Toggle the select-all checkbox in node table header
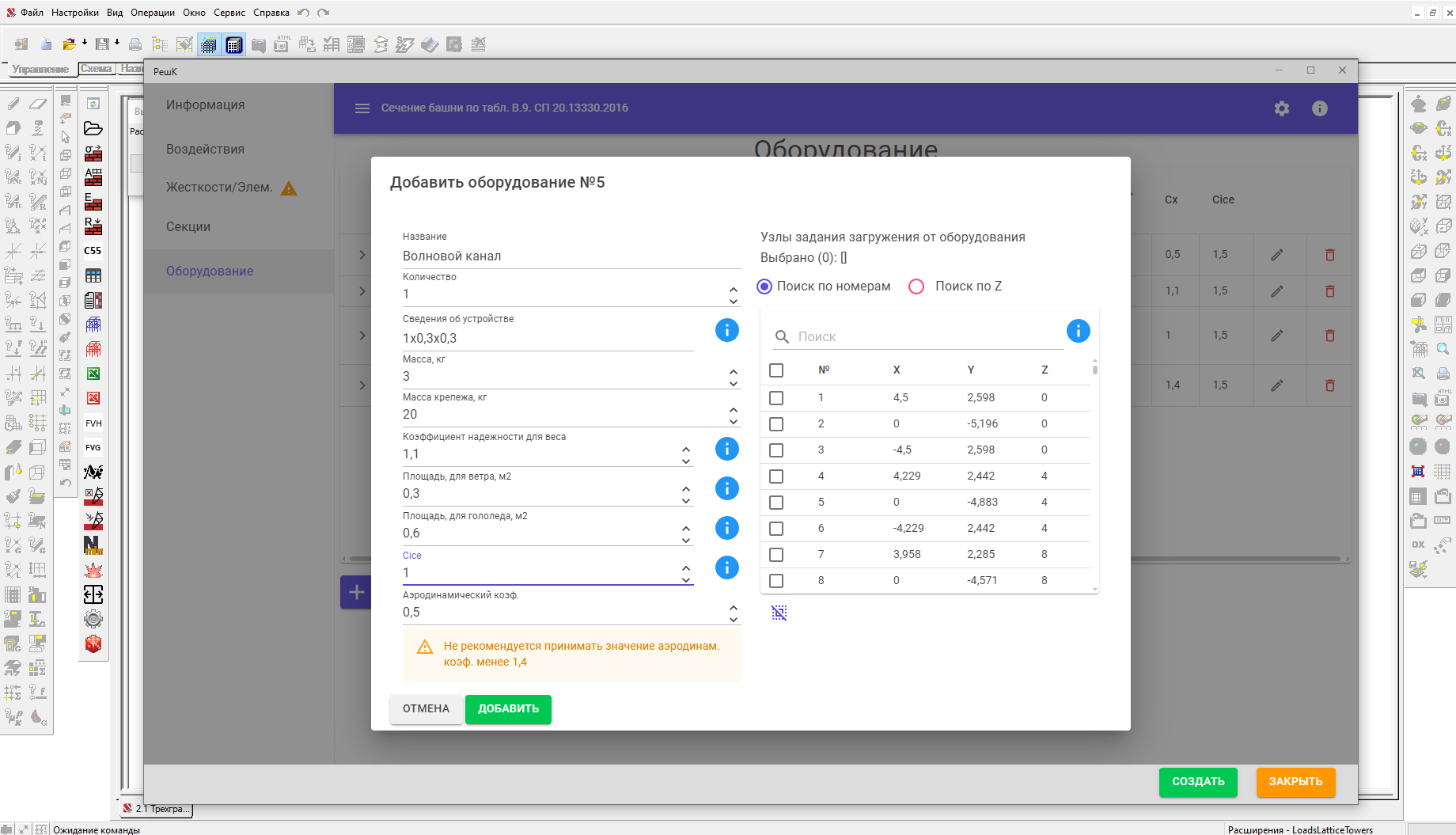This screenshot has width=1456, height=835. [x=776, y=370]
